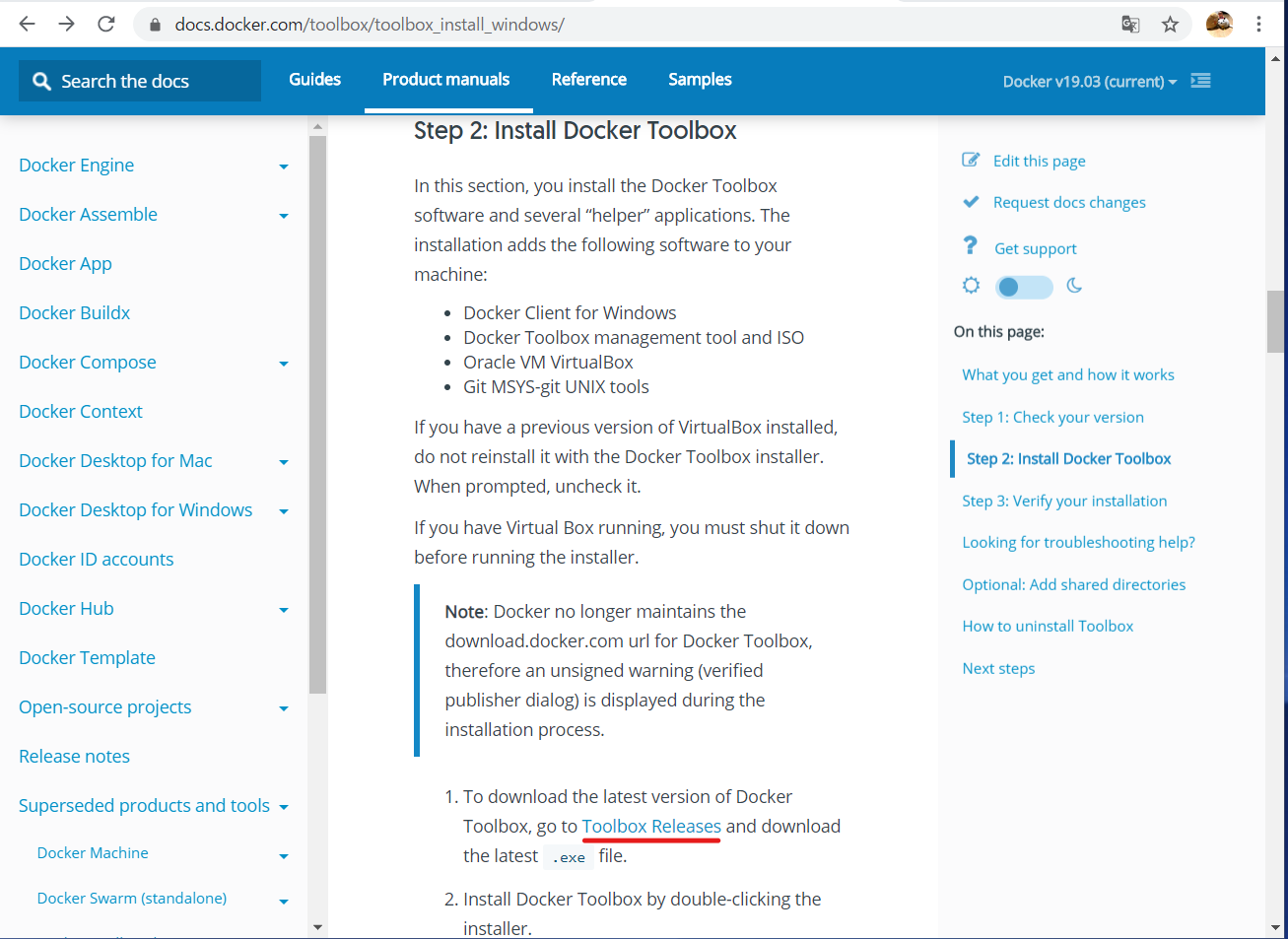Screen dimensions: 1288x939
Task: Click the padlock site info icon
Action: (x=155, y=25)
